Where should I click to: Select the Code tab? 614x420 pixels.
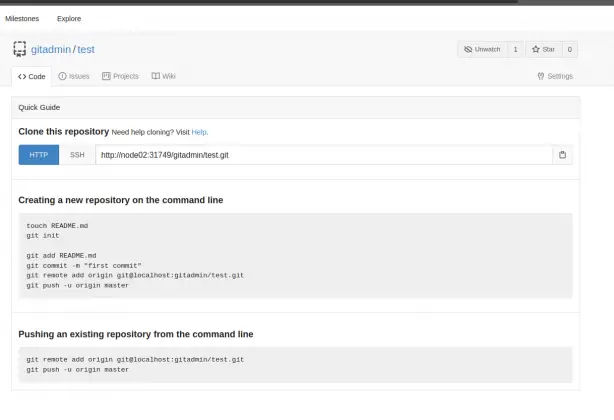32,76
